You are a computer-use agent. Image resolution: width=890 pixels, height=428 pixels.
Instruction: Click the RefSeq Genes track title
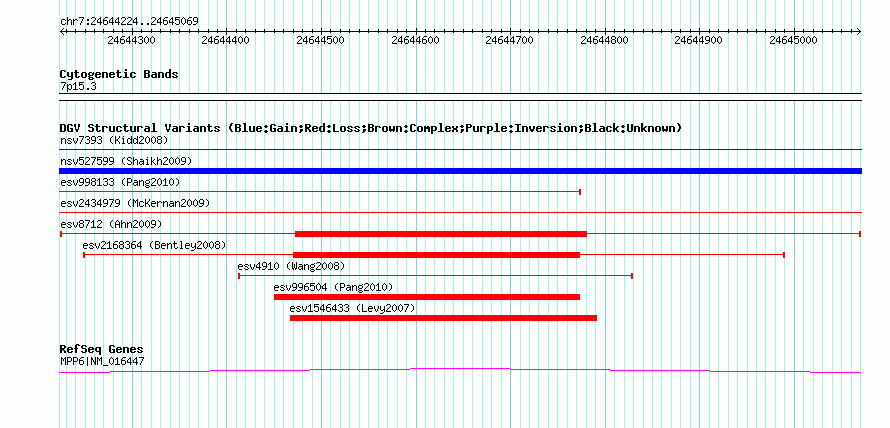tap(102, 350)
